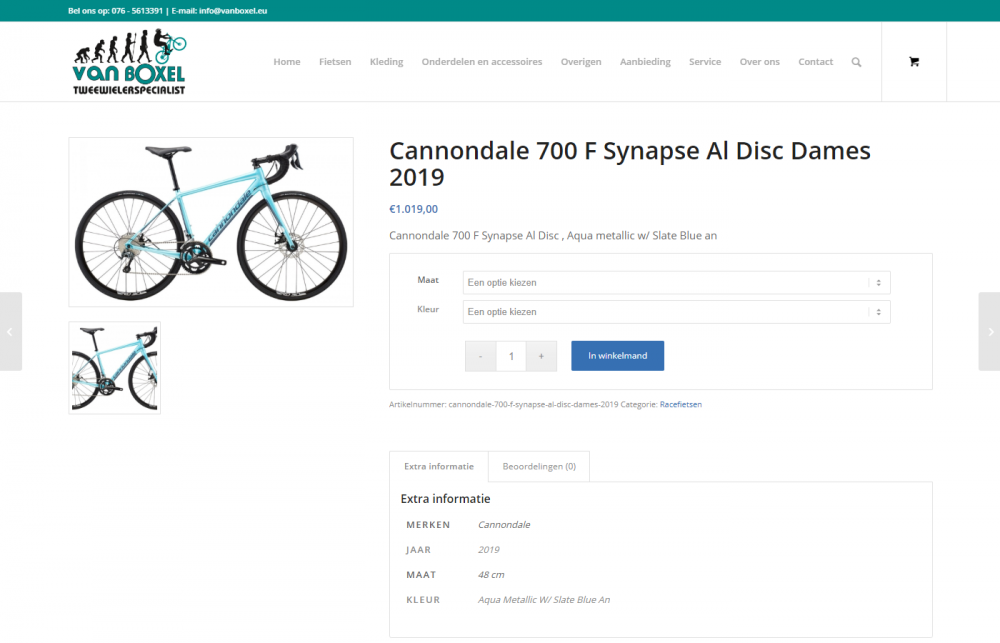This screenshot has height=643, width=1000.
Task: Open the shopping cart icon
Action: (914, 62)
